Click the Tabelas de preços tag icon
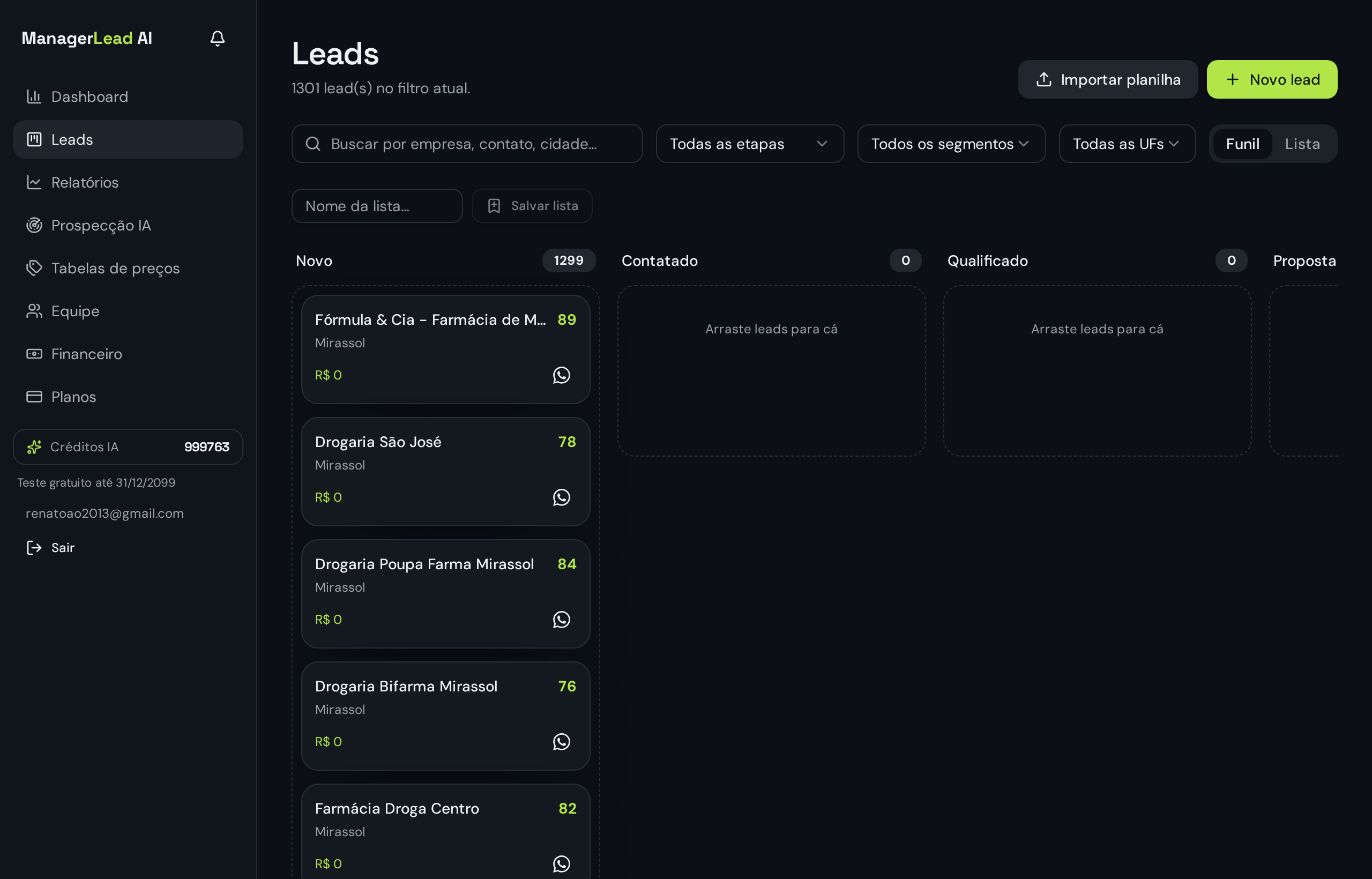1372x879 pixels. 34,267
